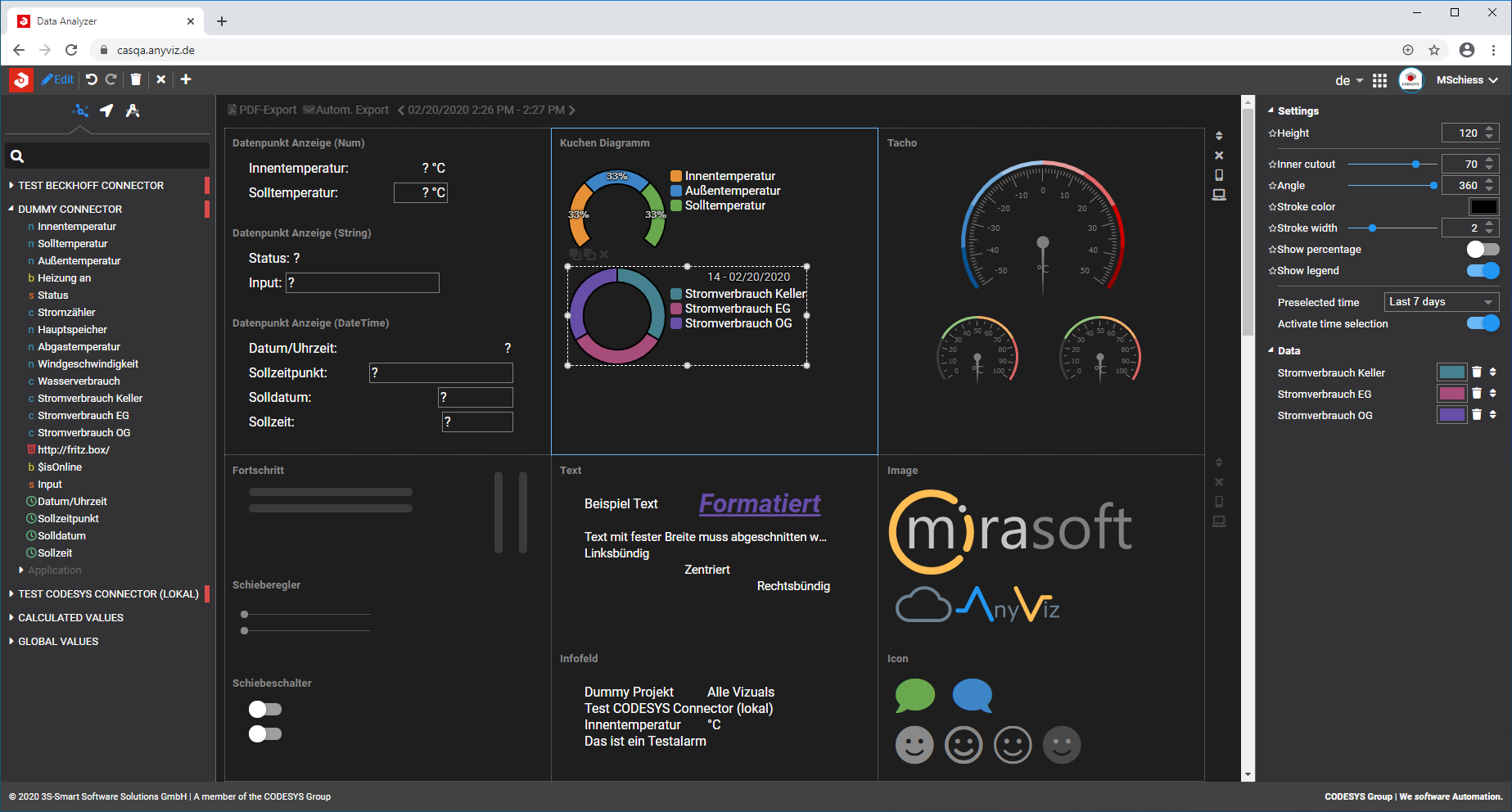
Task: Switch to mobile preview via smartphone icon
Action: pos(1219,175)
